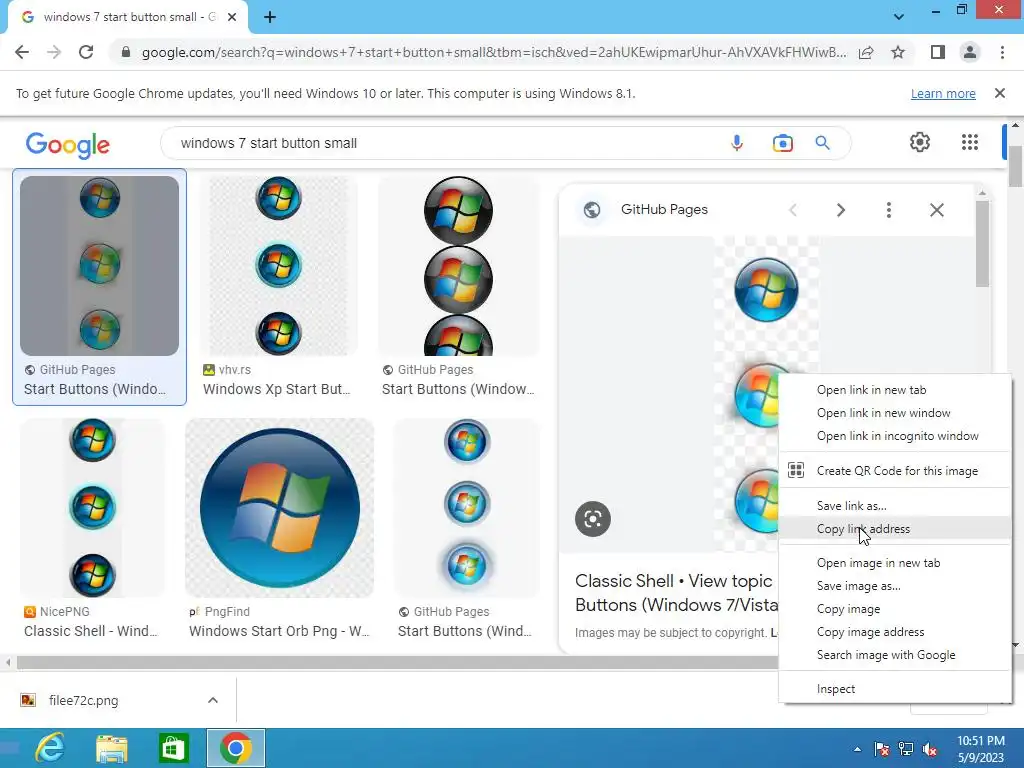Click the 'Windows Start Orb Png - W…' result title

click(x=280, y=632)
